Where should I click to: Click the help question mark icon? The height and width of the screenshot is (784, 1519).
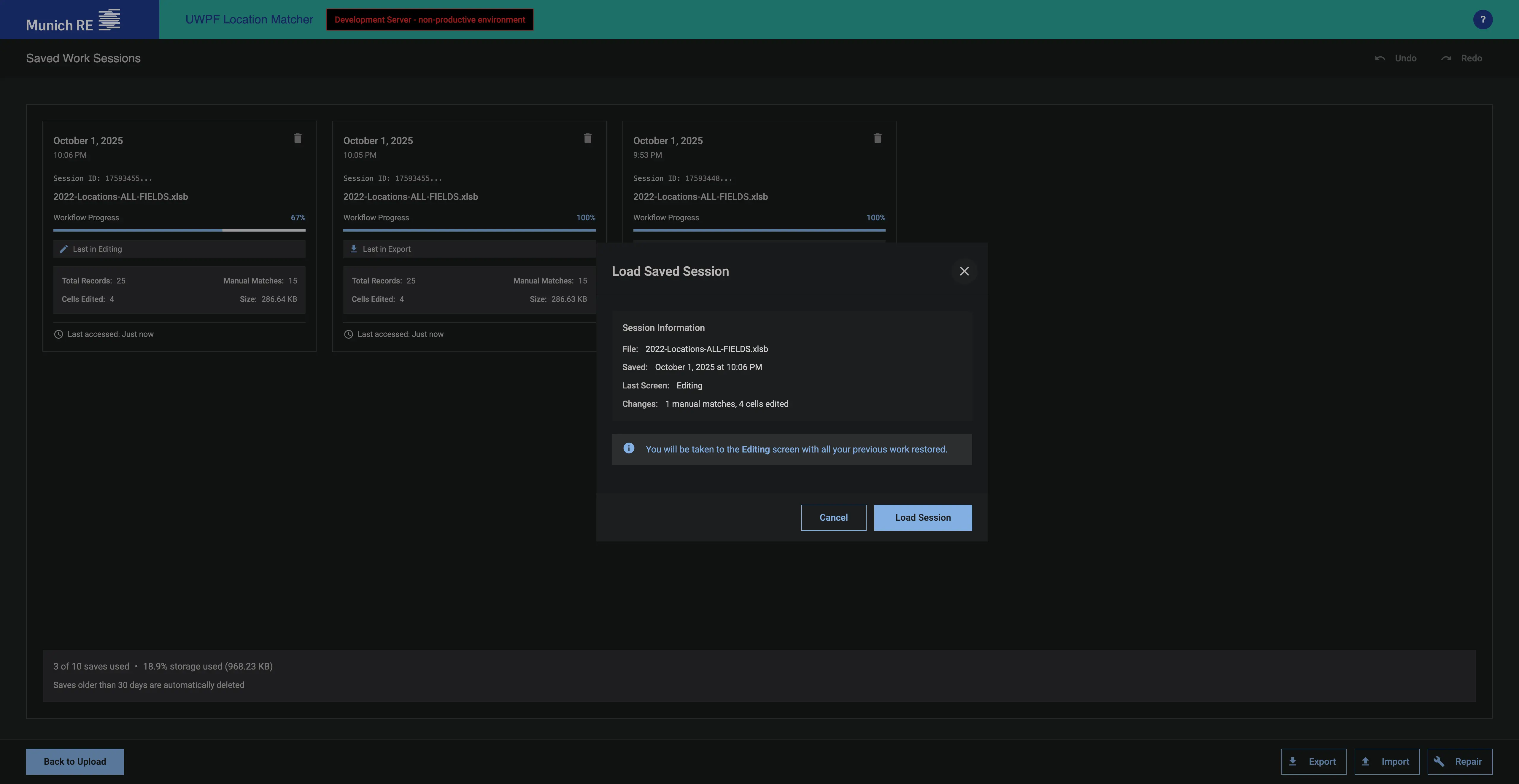click(x=1483, y=20)
